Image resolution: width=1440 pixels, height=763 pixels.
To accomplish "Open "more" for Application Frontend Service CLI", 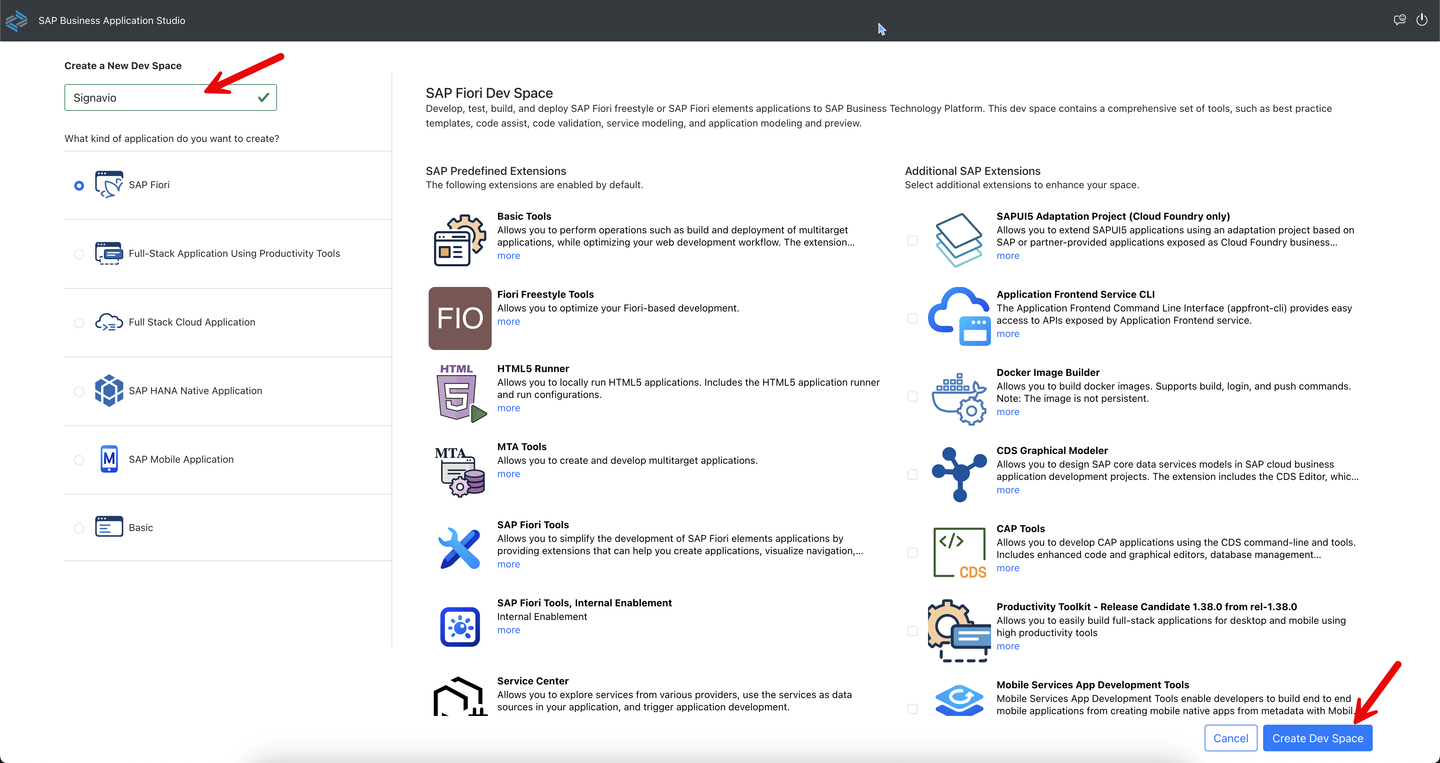I will (x=1008, y=334).
